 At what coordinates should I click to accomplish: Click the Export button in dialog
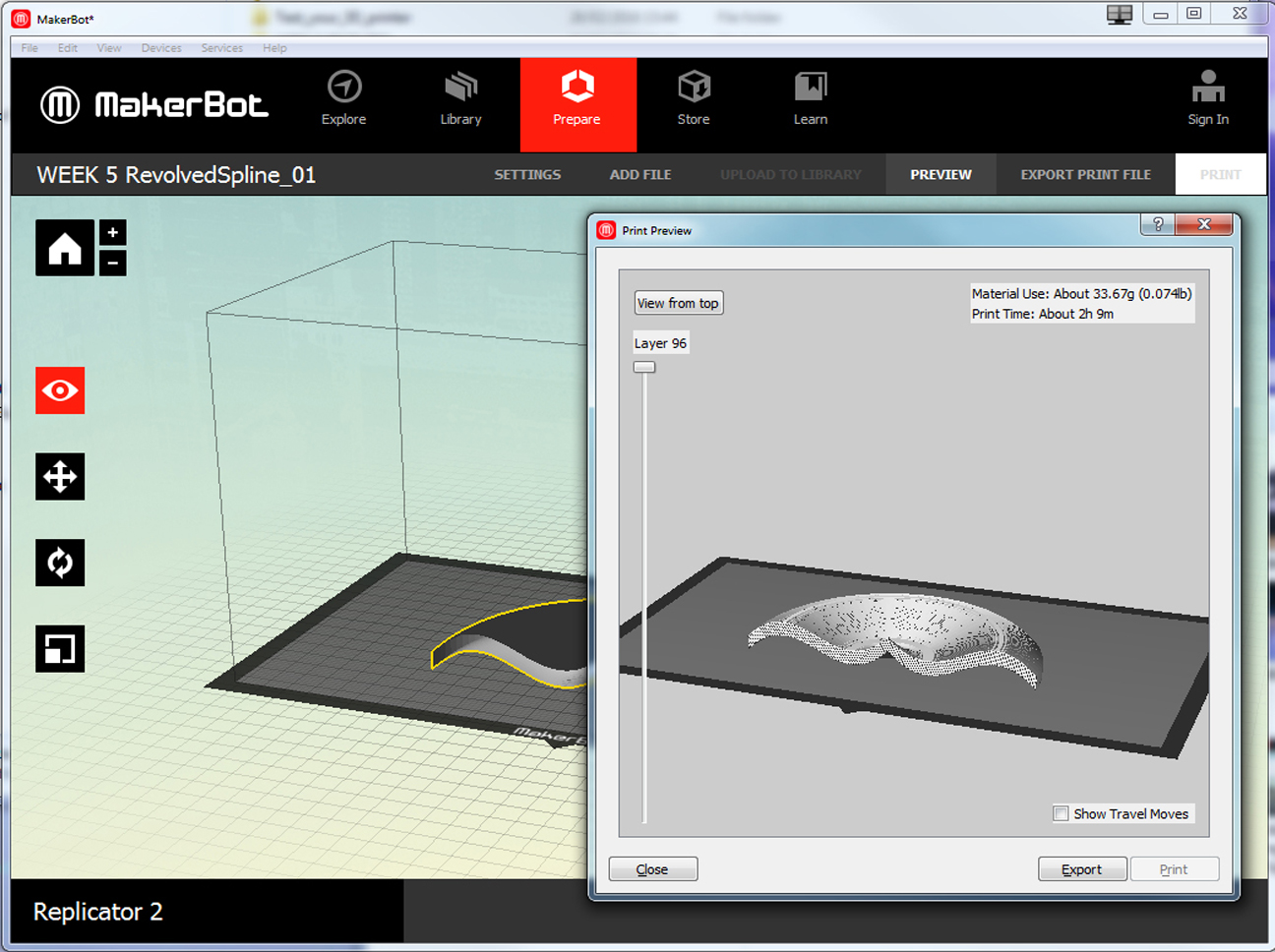point(1082,869)
